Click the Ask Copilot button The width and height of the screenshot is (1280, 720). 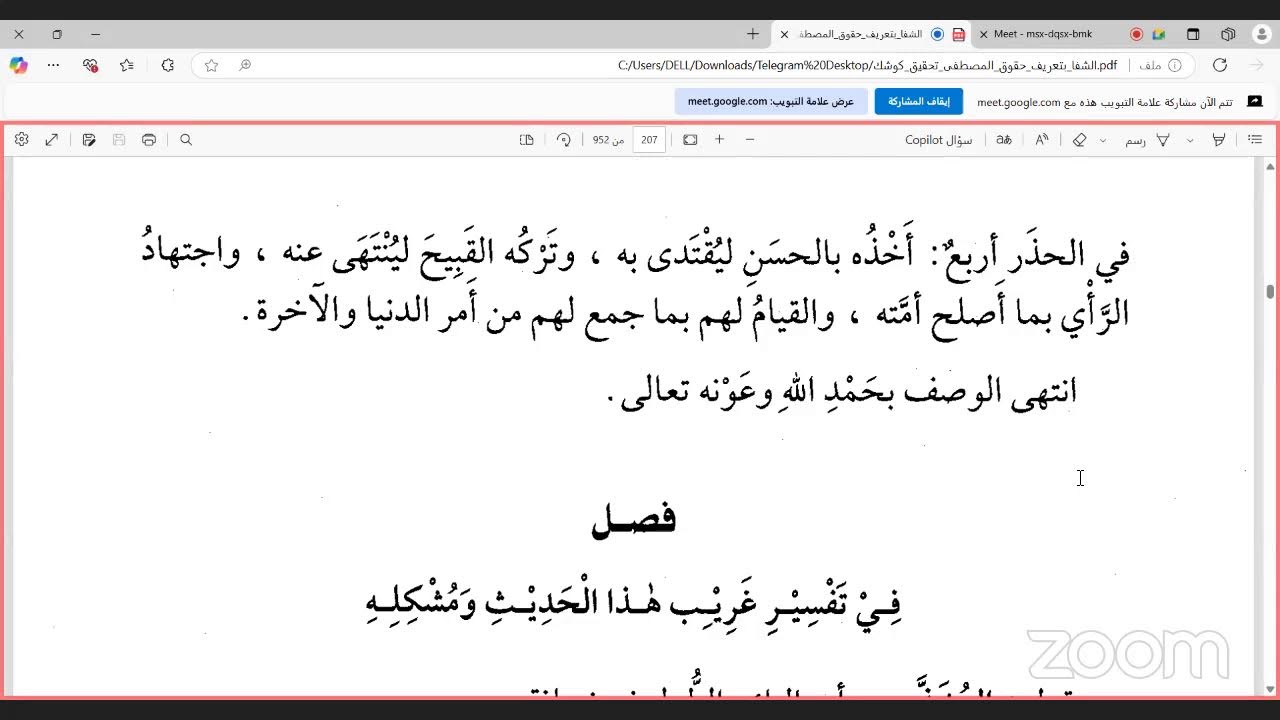coord(939,140)
